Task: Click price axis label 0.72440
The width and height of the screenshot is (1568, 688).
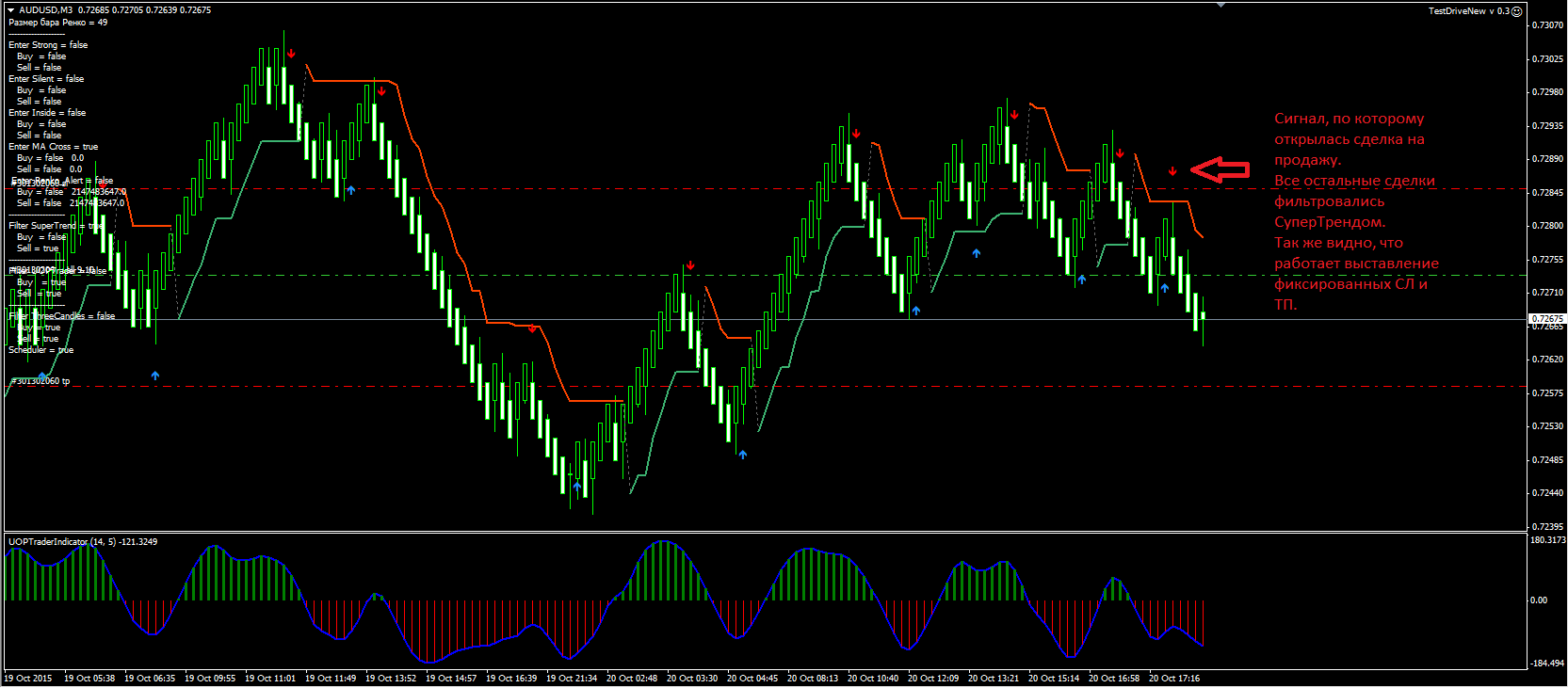Action: click(1547, 493)
